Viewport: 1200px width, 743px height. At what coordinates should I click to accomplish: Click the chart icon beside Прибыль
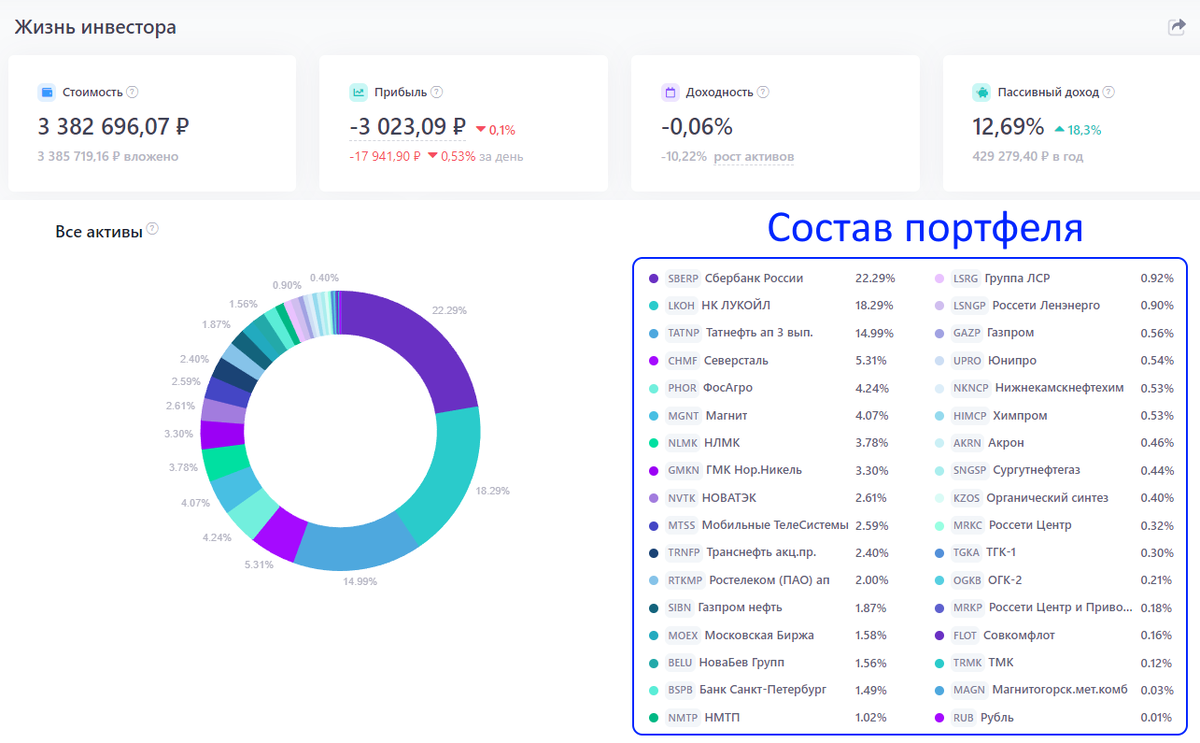click(x=358, y=92)
